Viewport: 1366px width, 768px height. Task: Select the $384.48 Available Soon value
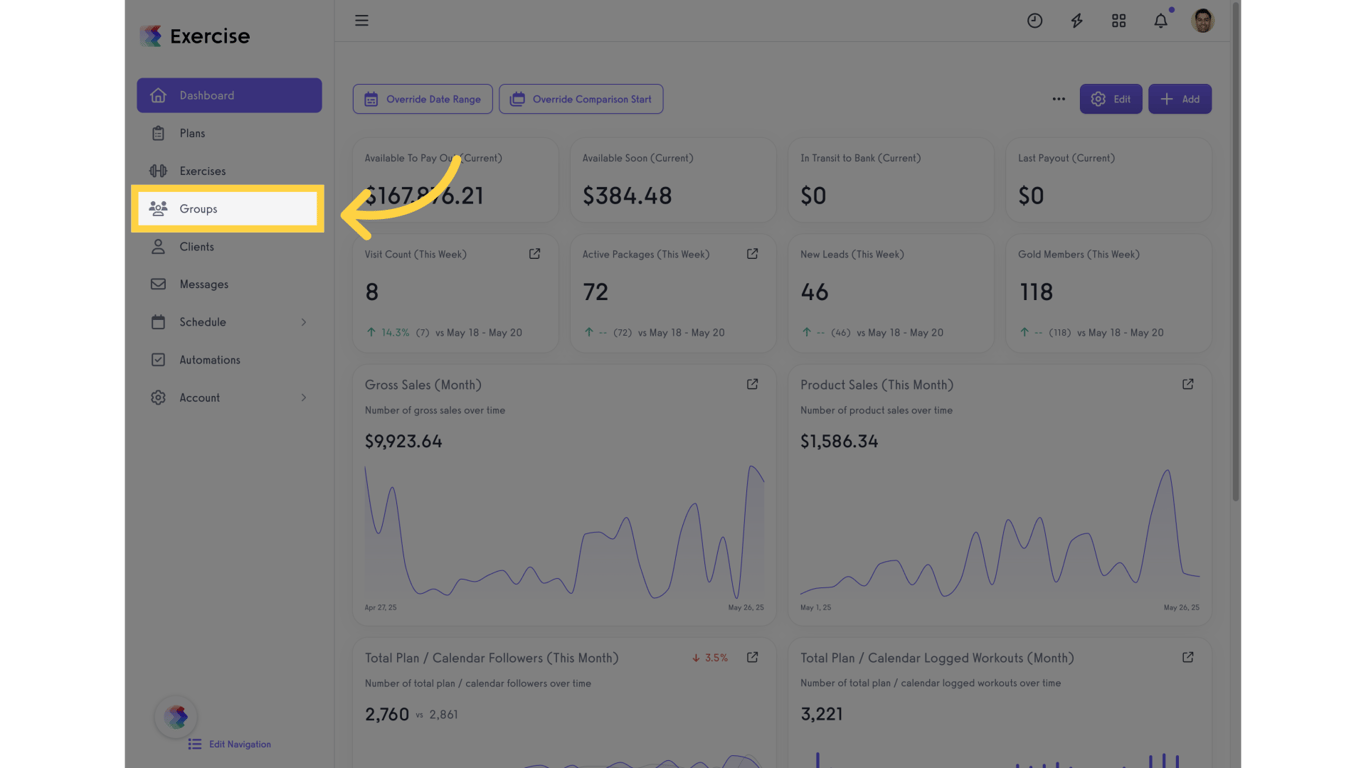click(x=627, y=196)
